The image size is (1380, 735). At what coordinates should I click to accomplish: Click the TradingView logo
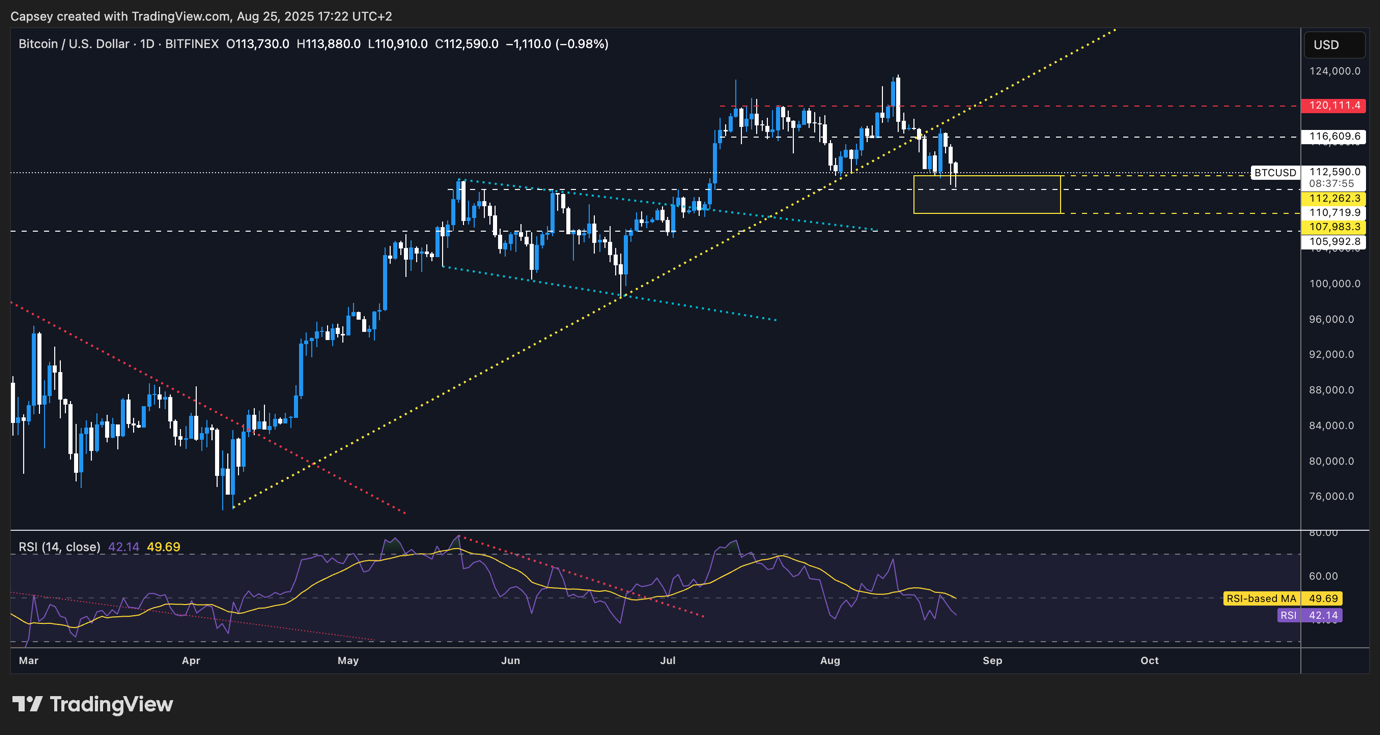90,704
